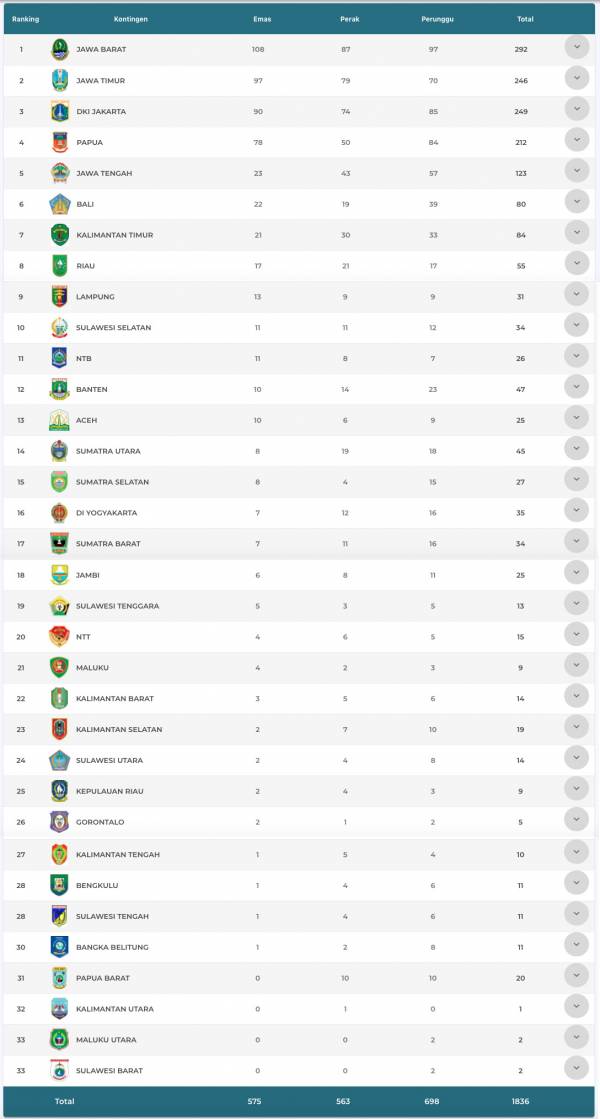Click the Aceh province emblem
600x1119 pixels.
coord(60,420)
